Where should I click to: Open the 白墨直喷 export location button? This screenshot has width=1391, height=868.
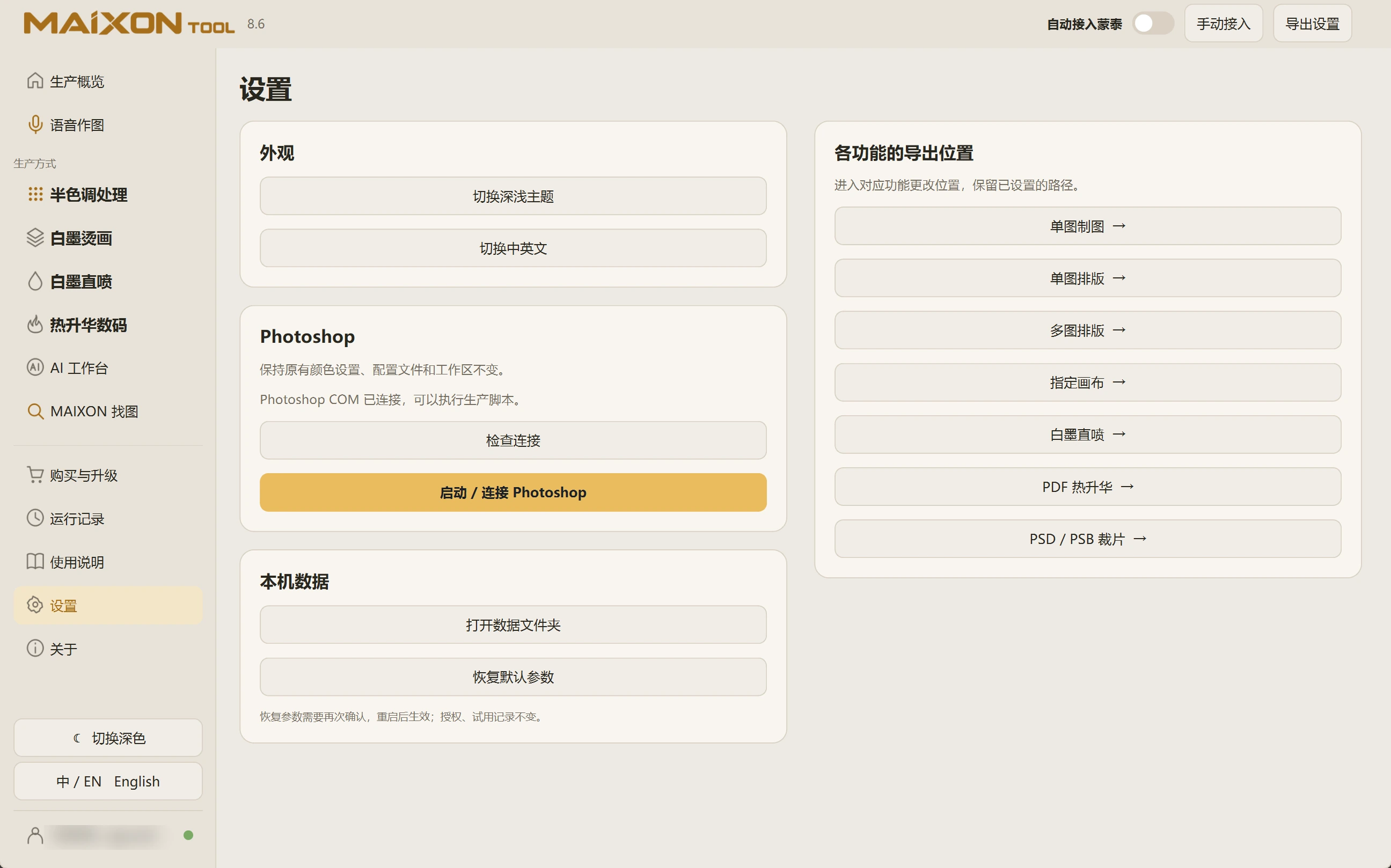(1088, 435)
